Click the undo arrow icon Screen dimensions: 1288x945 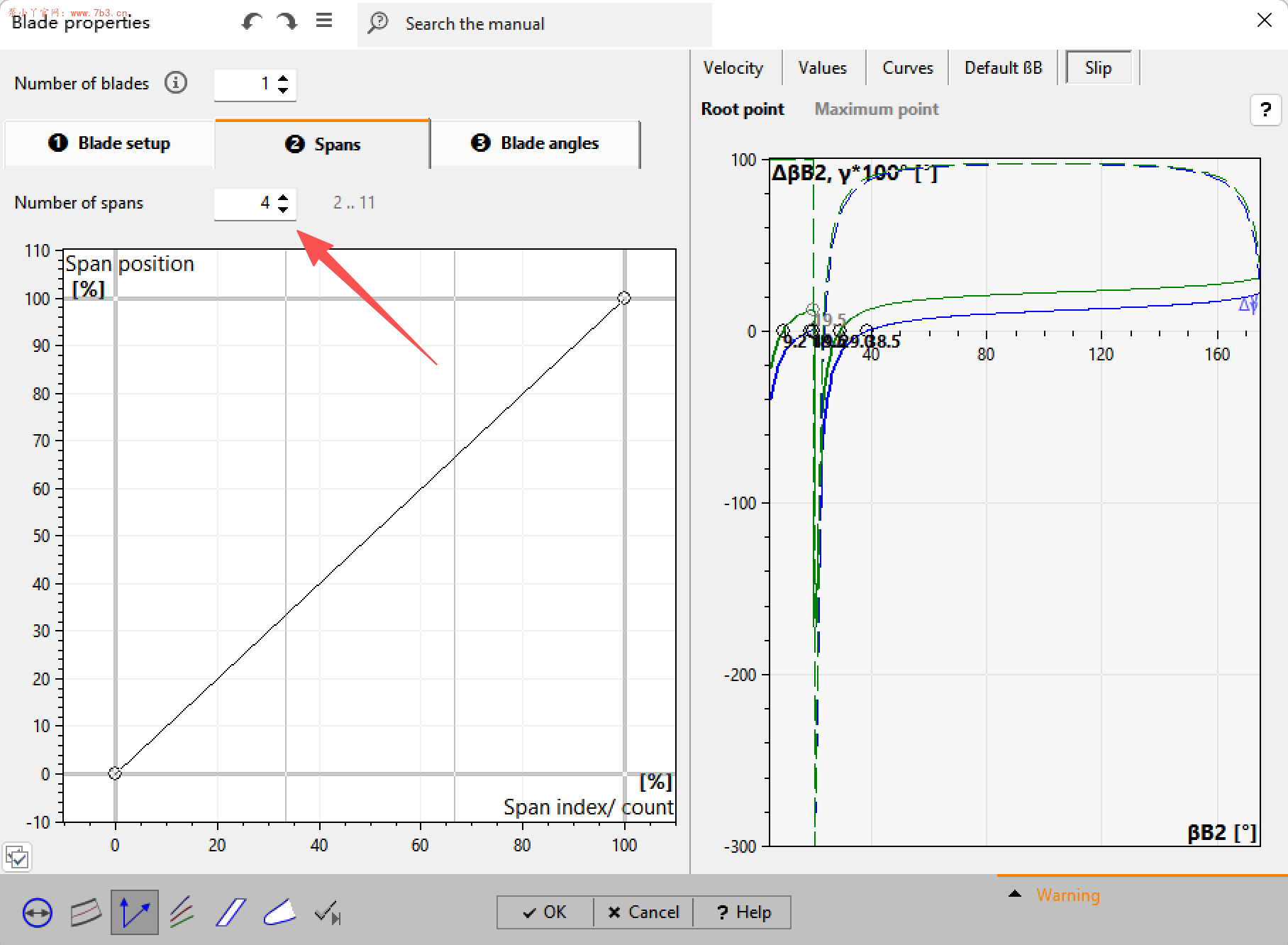coord(250,22)
